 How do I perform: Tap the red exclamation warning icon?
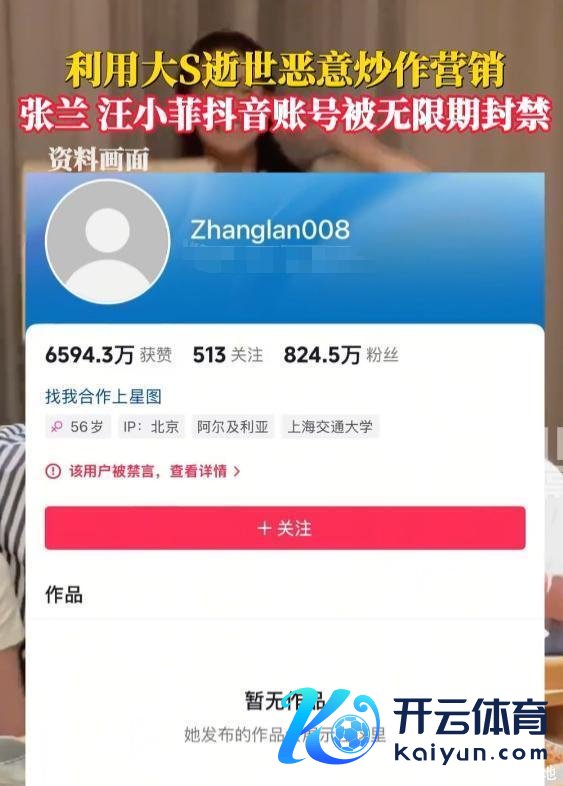point(53,471)
